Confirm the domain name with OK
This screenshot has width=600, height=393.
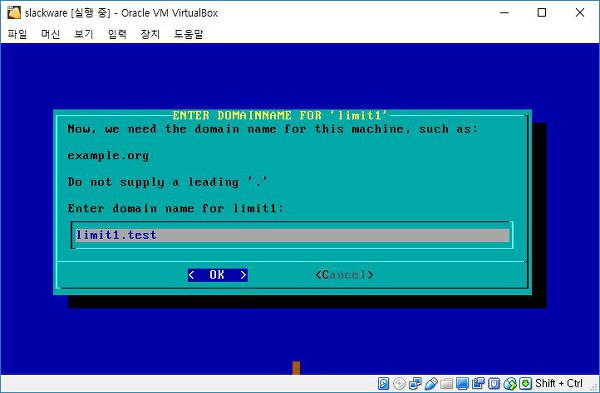tap(217, 275)
